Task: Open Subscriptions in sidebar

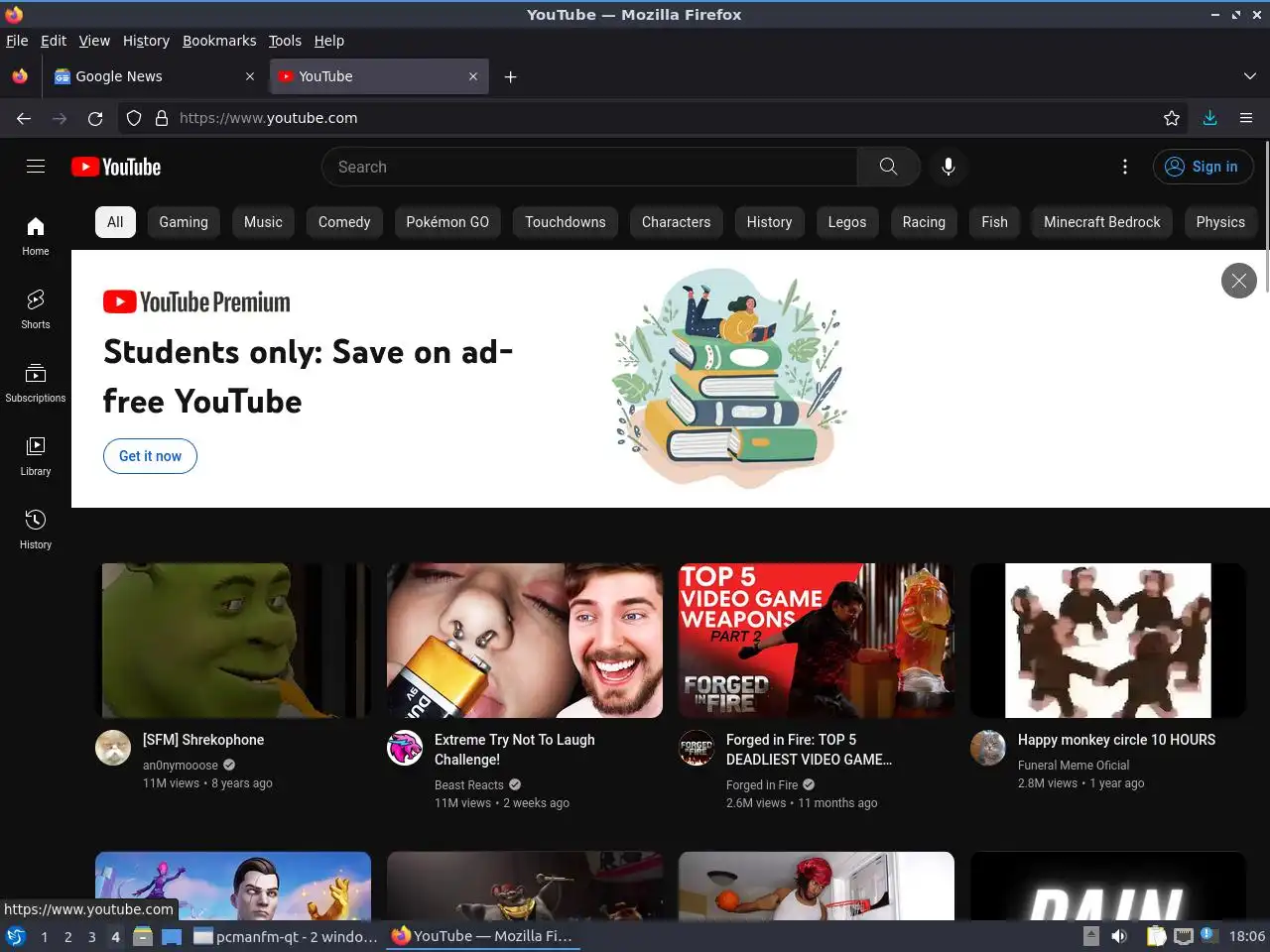Action: pyautogui.click(x=36, y=384)
